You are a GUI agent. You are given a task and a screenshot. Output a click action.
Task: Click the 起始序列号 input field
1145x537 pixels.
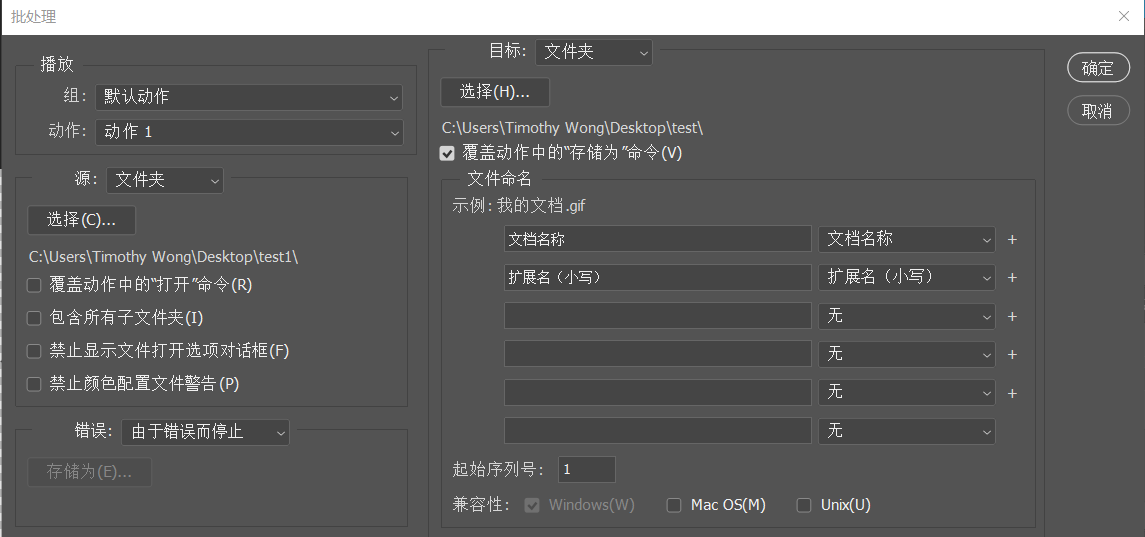coord(586,470)
